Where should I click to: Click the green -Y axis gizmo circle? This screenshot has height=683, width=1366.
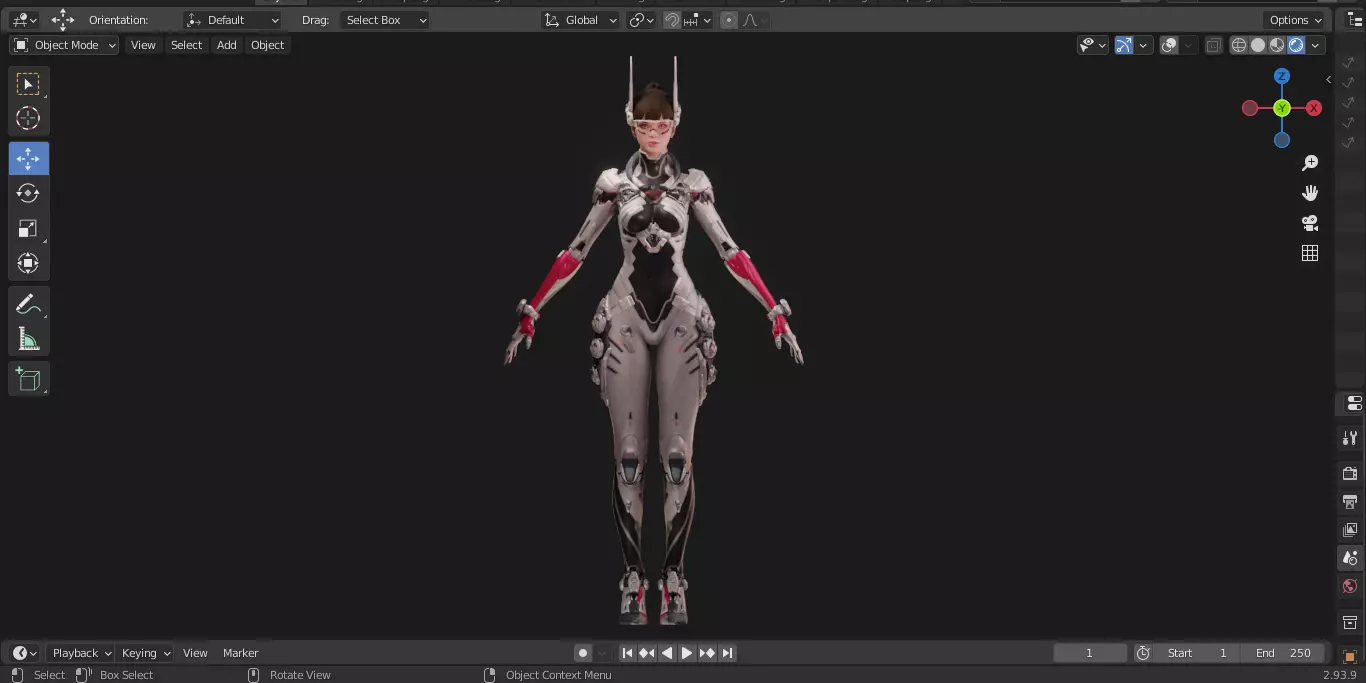pos(1282,108)
